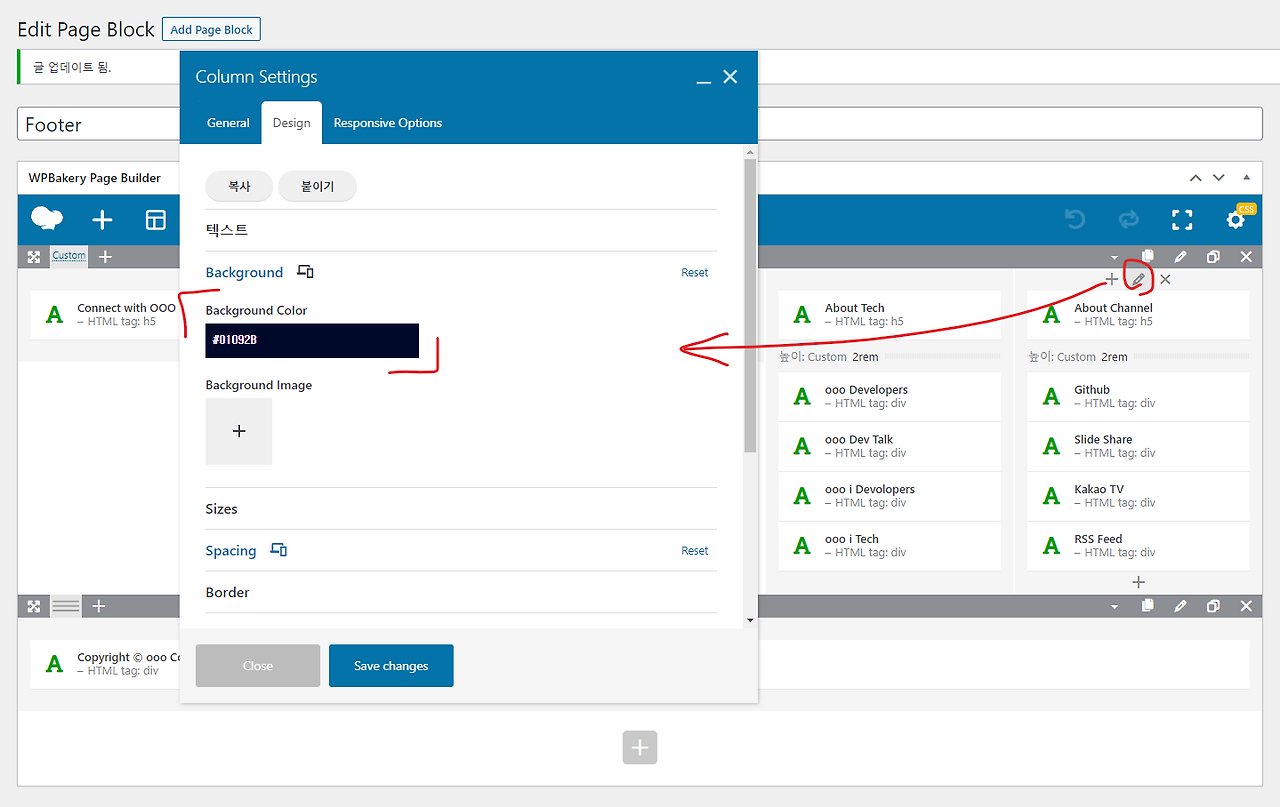
Task: Click the Column Settings dialog scrollbar
Action: 750,305
